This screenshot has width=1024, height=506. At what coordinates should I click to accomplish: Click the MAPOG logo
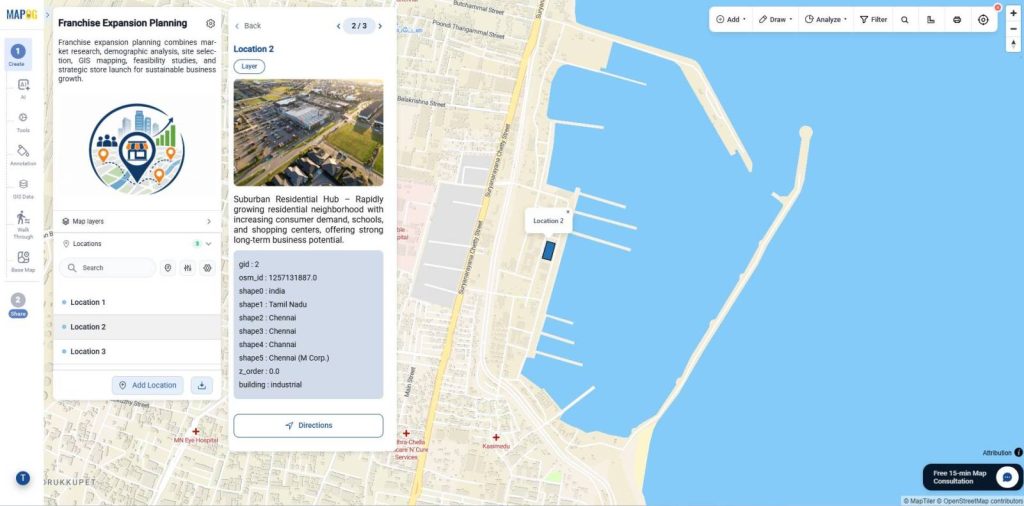[22, 14]
